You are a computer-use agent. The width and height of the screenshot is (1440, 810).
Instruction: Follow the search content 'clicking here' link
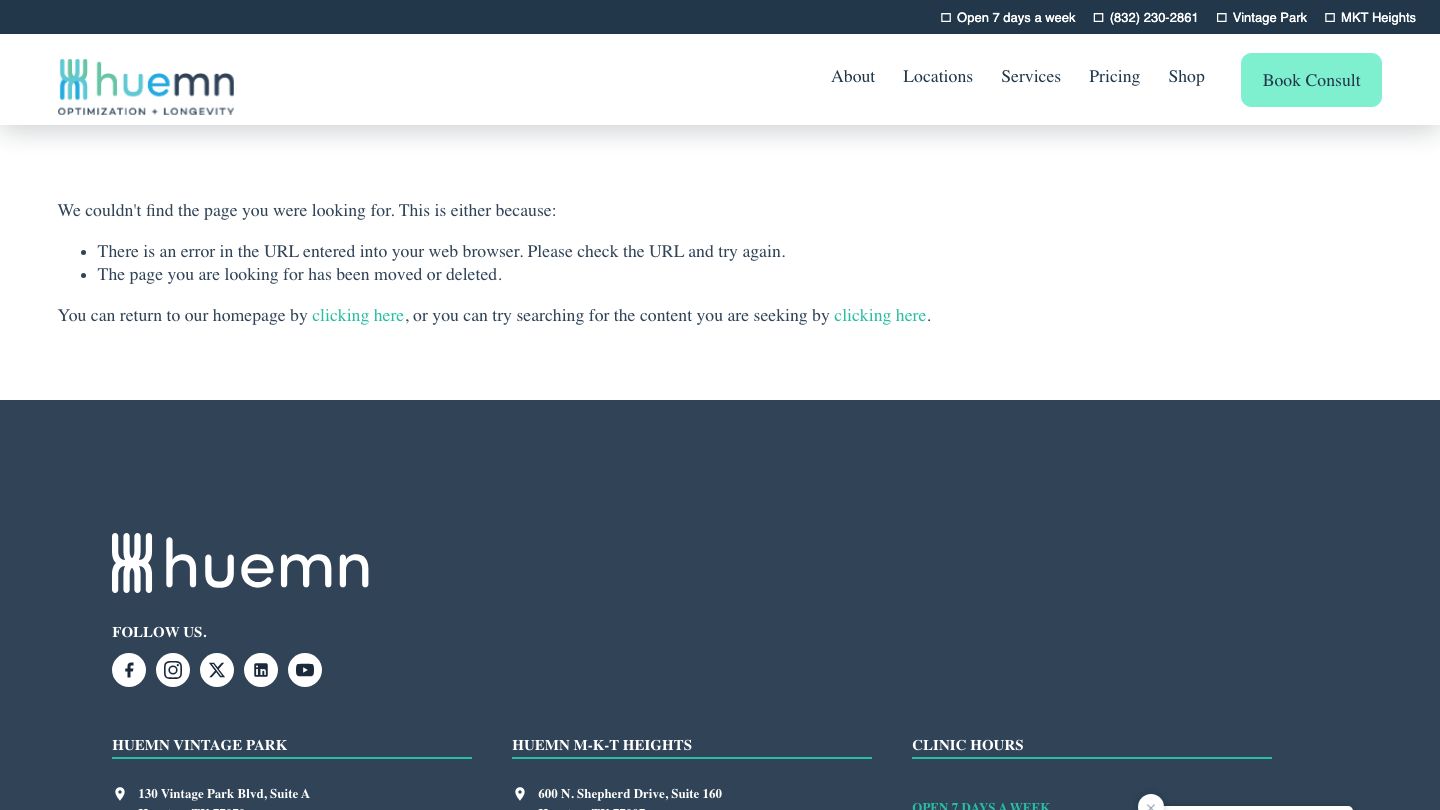(880, 316)
